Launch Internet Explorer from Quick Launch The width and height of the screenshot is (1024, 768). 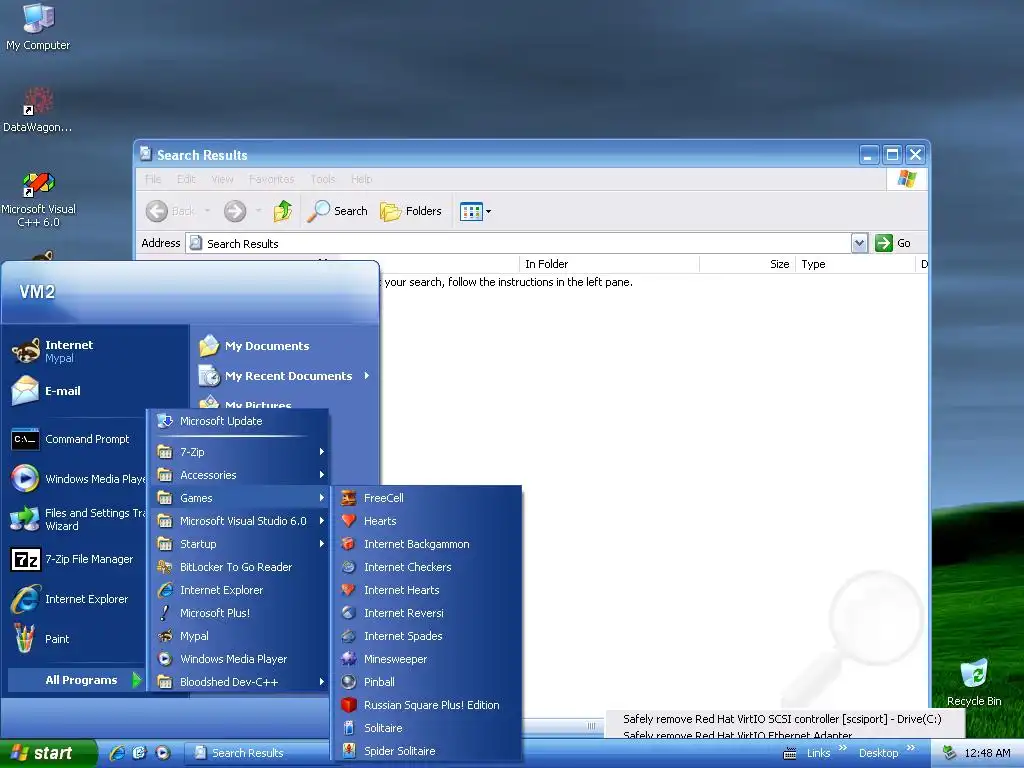(x=118, y=753)
